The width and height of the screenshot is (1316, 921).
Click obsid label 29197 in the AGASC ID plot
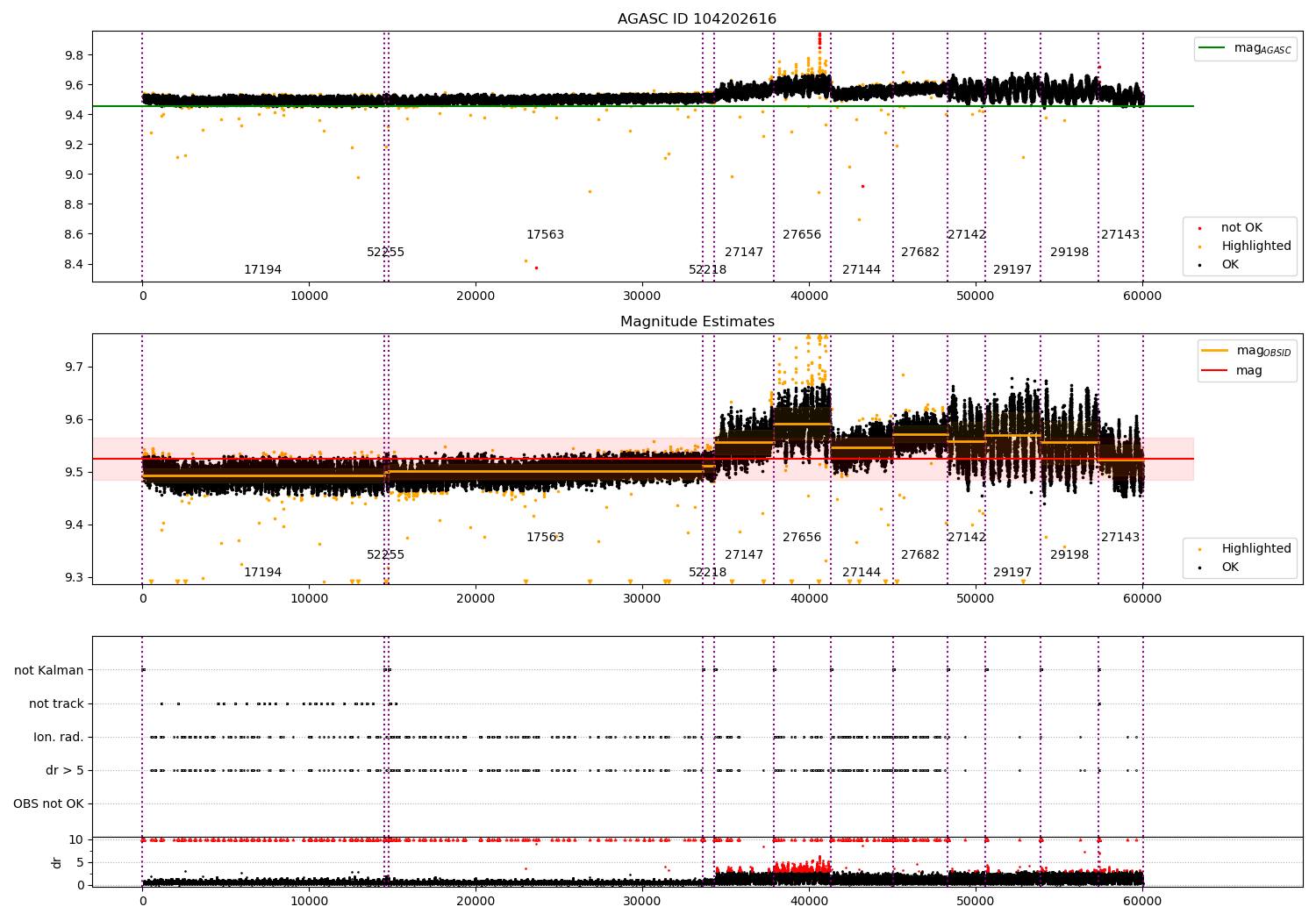click(1012, 270)
